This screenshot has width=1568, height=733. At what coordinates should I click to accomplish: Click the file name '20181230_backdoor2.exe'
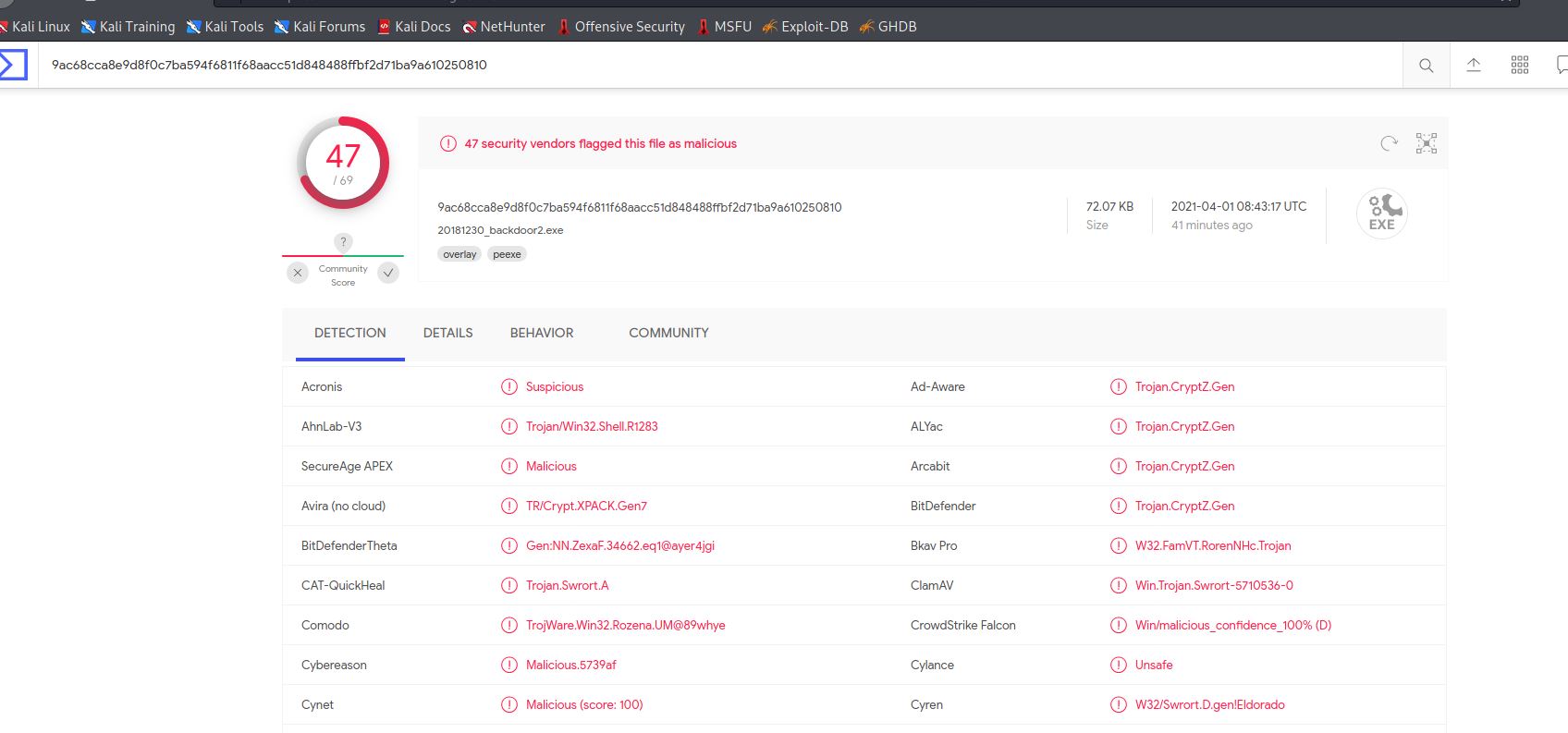pos(500,230)
